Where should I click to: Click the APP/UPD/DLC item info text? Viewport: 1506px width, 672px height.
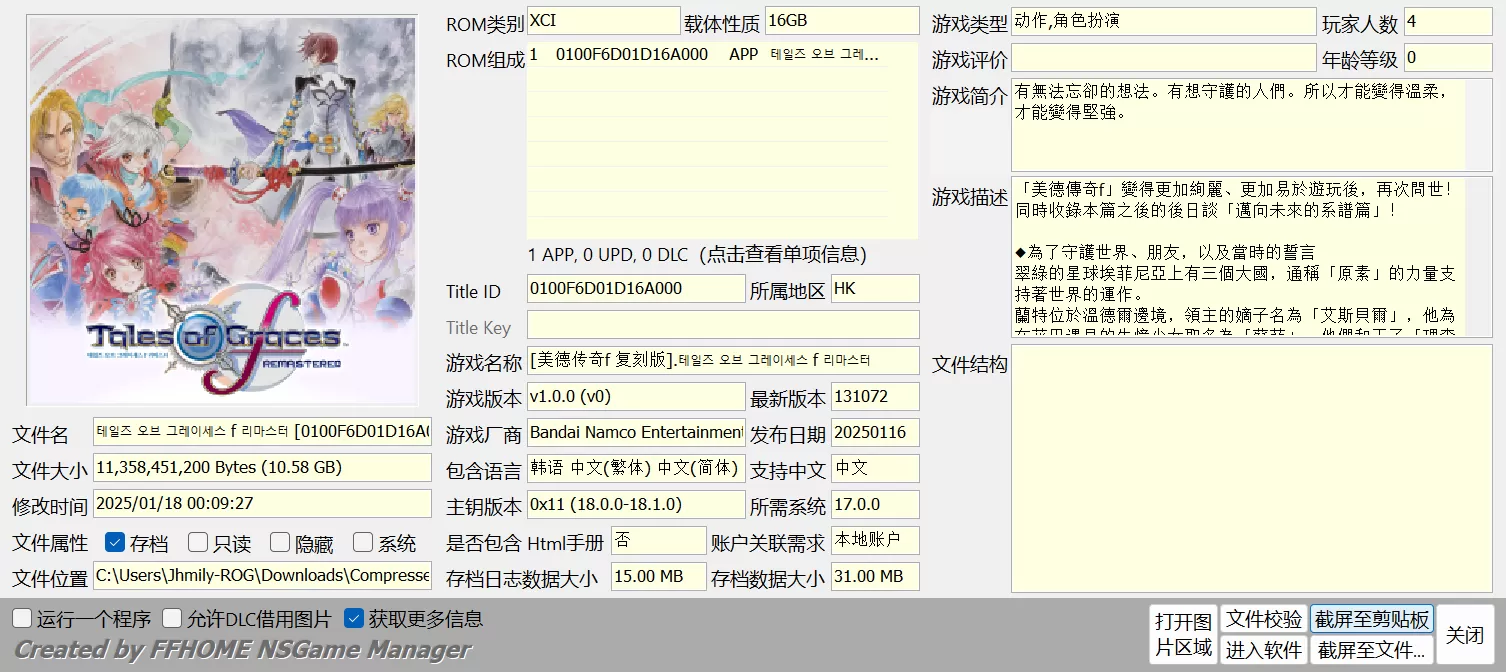pyautogui.click(x=697, y=255)
